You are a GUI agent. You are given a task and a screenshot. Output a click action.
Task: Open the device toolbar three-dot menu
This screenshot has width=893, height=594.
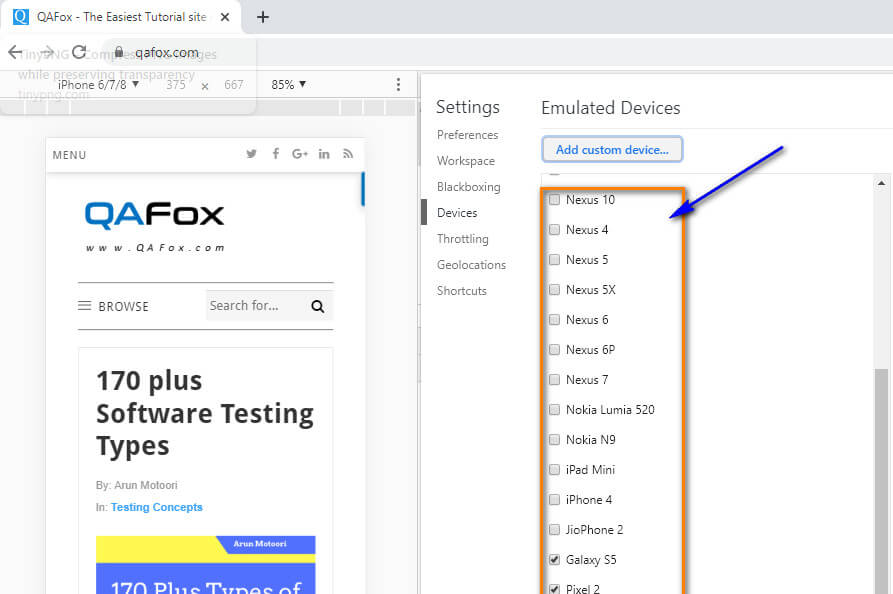pyautogui.click(x=398, y=85)
